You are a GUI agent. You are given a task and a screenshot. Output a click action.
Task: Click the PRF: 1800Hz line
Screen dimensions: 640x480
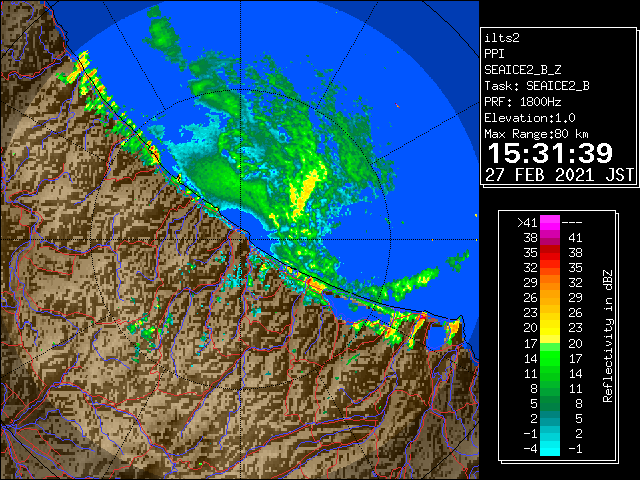(522, 102)
